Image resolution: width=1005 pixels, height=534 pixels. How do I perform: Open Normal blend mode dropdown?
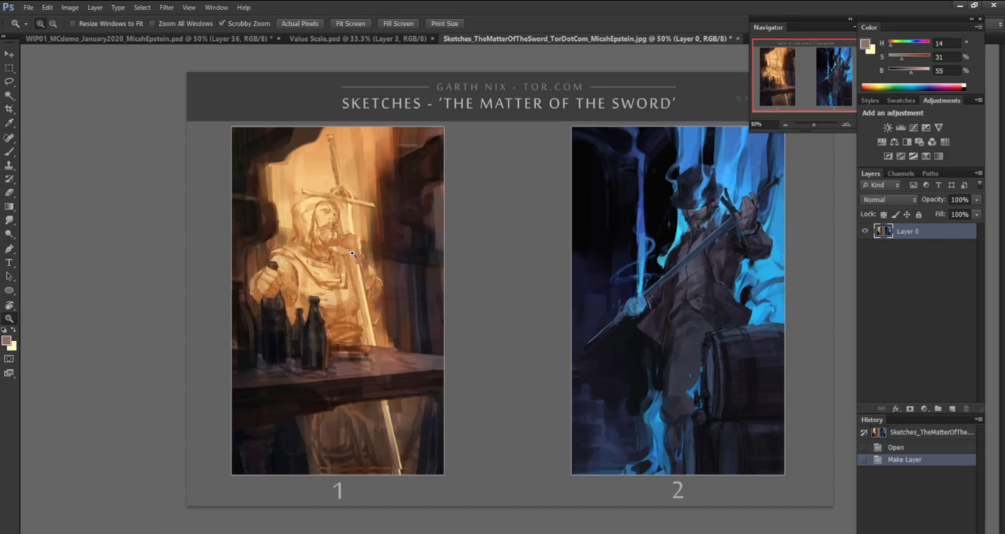889,200
